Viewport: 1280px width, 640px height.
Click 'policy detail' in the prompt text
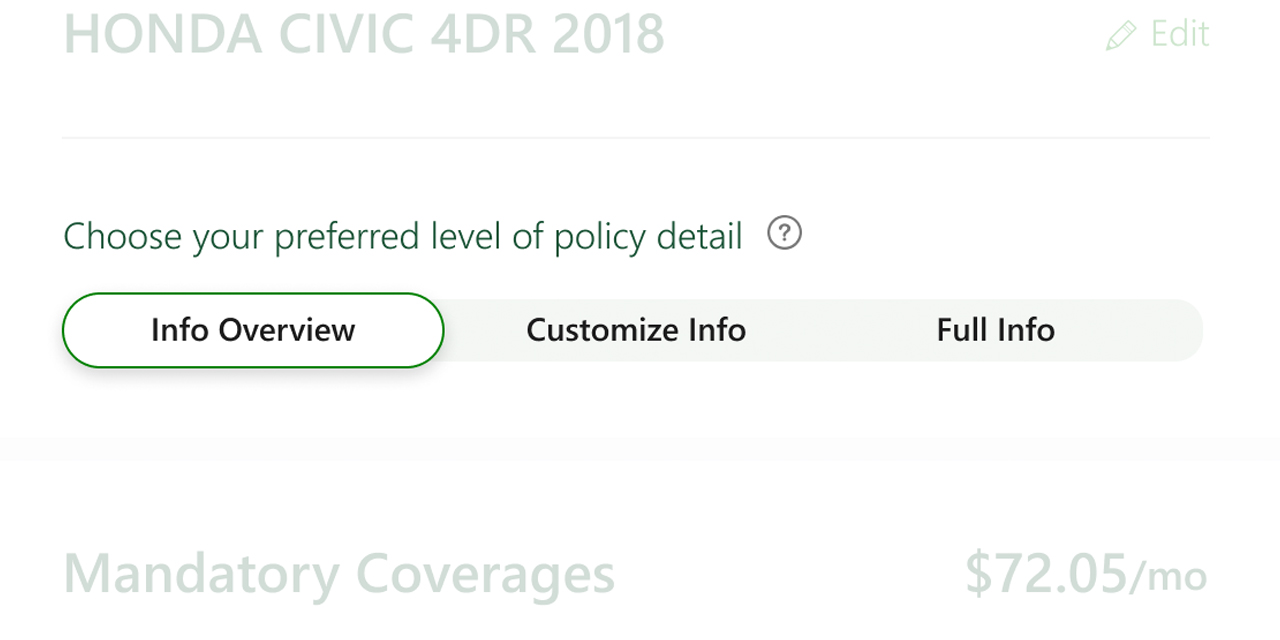(x=648, y=237)
